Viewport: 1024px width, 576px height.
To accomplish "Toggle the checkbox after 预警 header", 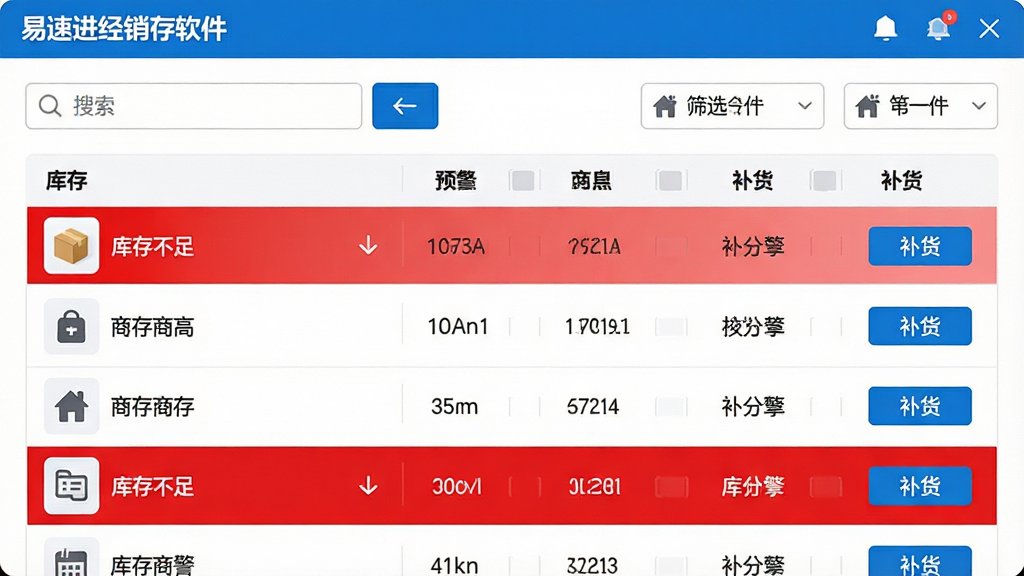I will tap(523, 180).
